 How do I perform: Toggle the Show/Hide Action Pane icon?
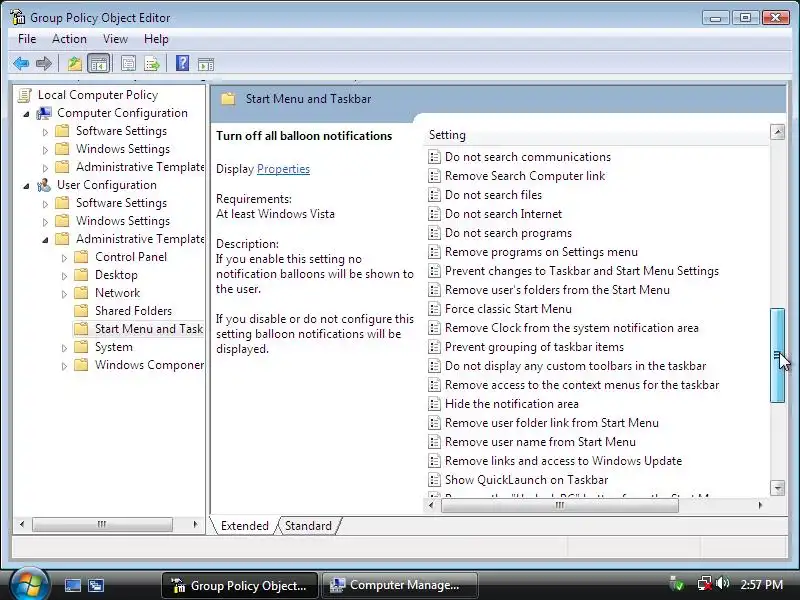[x=206, y=64]
